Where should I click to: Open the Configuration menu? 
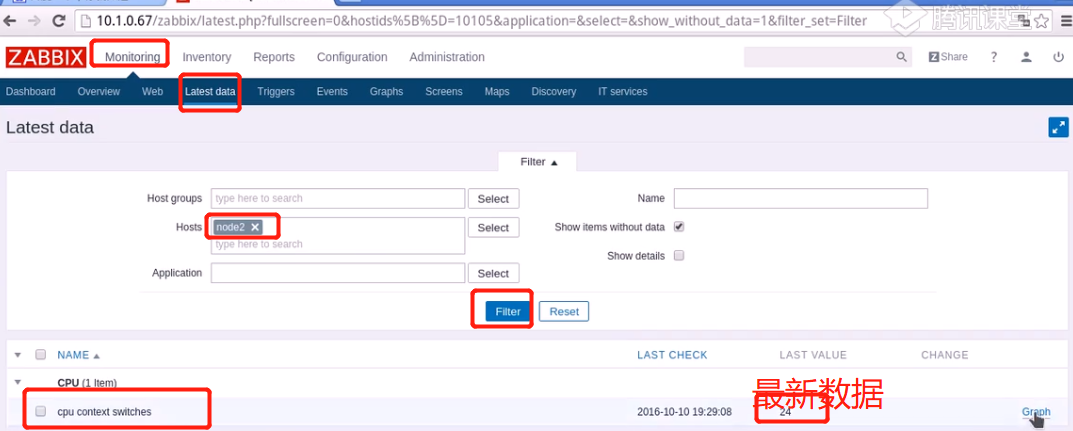[x=352, y=57]
